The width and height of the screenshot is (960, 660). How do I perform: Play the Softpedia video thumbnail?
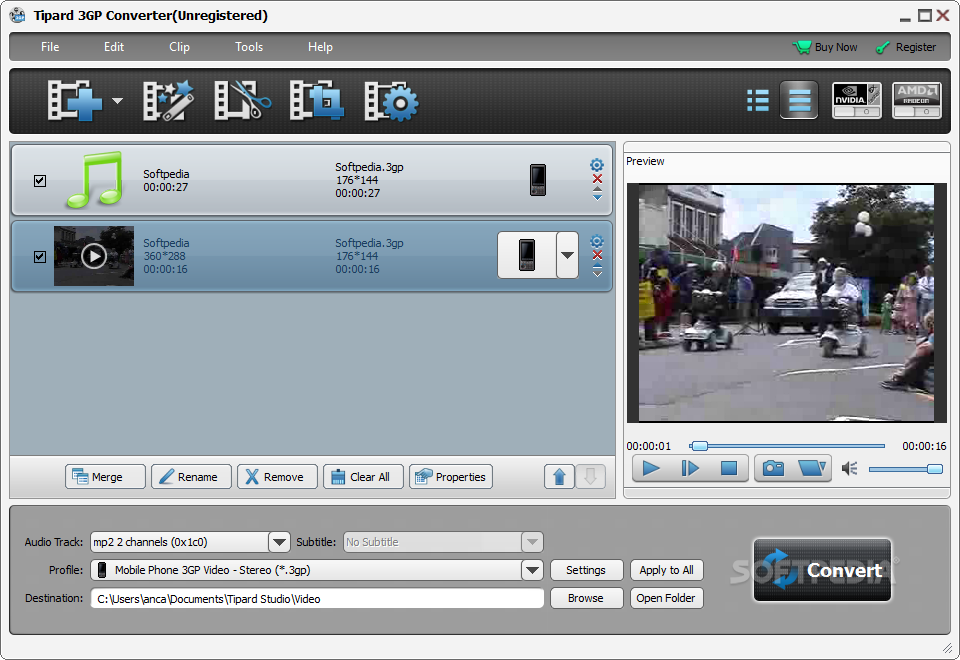[94, 256]
